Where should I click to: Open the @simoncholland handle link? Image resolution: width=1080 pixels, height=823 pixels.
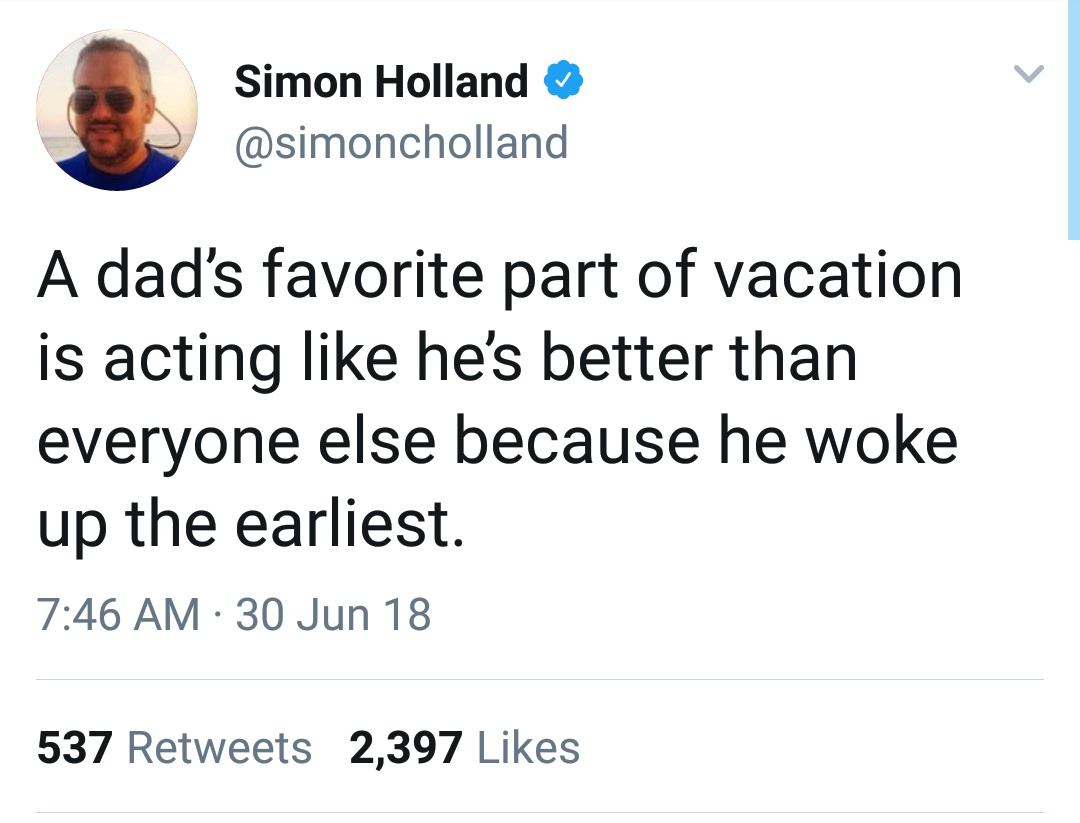tap(400, 142)
